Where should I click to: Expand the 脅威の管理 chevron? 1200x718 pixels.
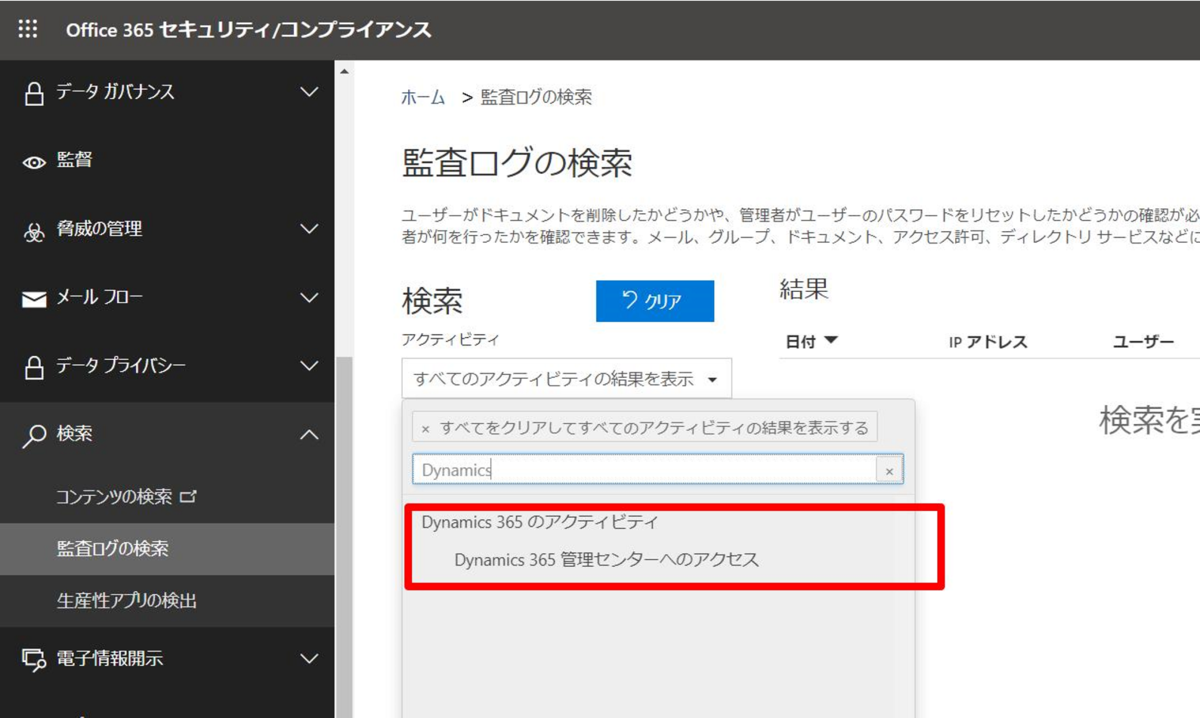point(309,229)
